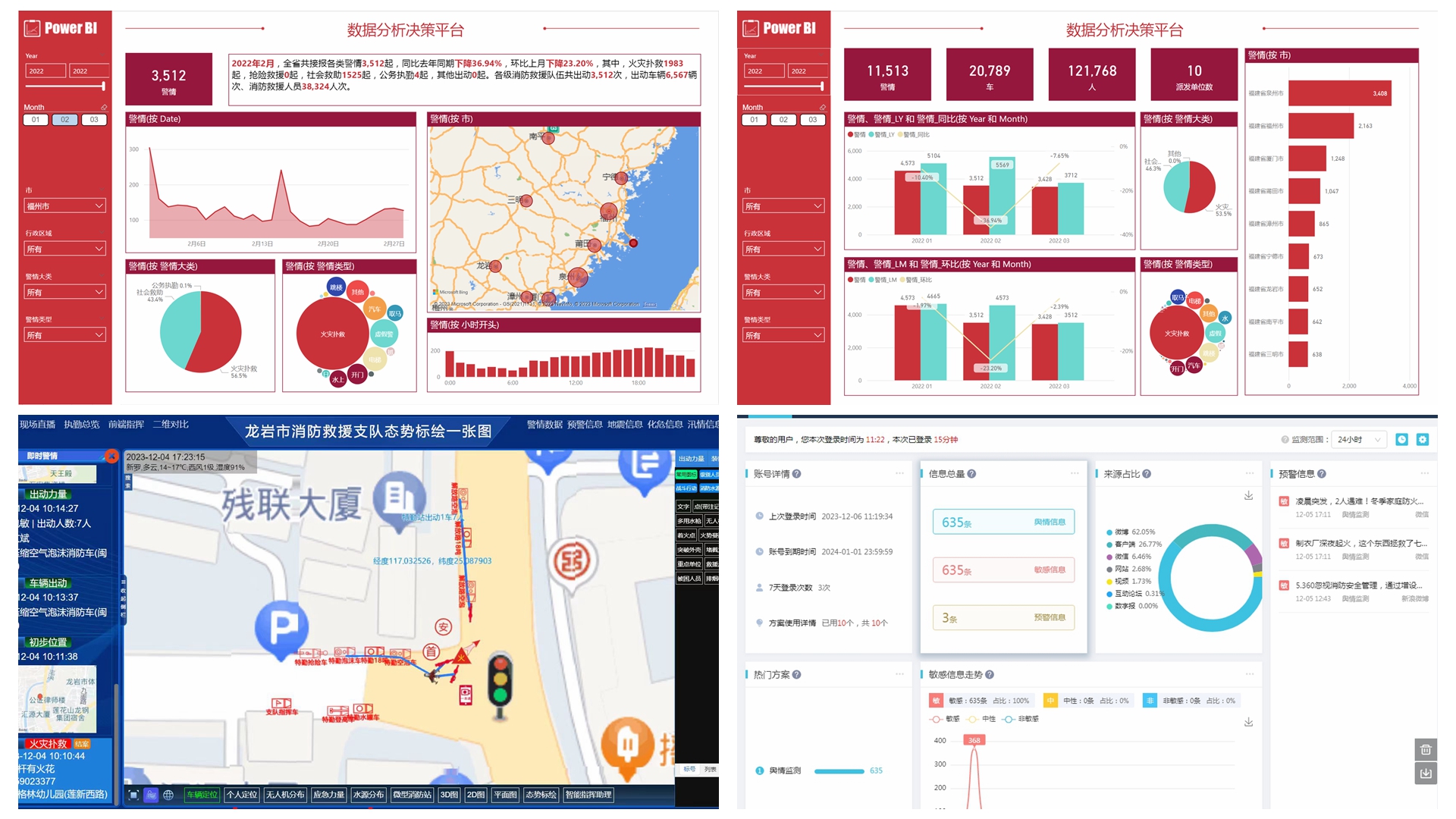Image resolution: width=1456 pixels, height=819 pixels.
Task: Open the gear settings icon beside 监测范围
Action: [x=1423, y=439]
